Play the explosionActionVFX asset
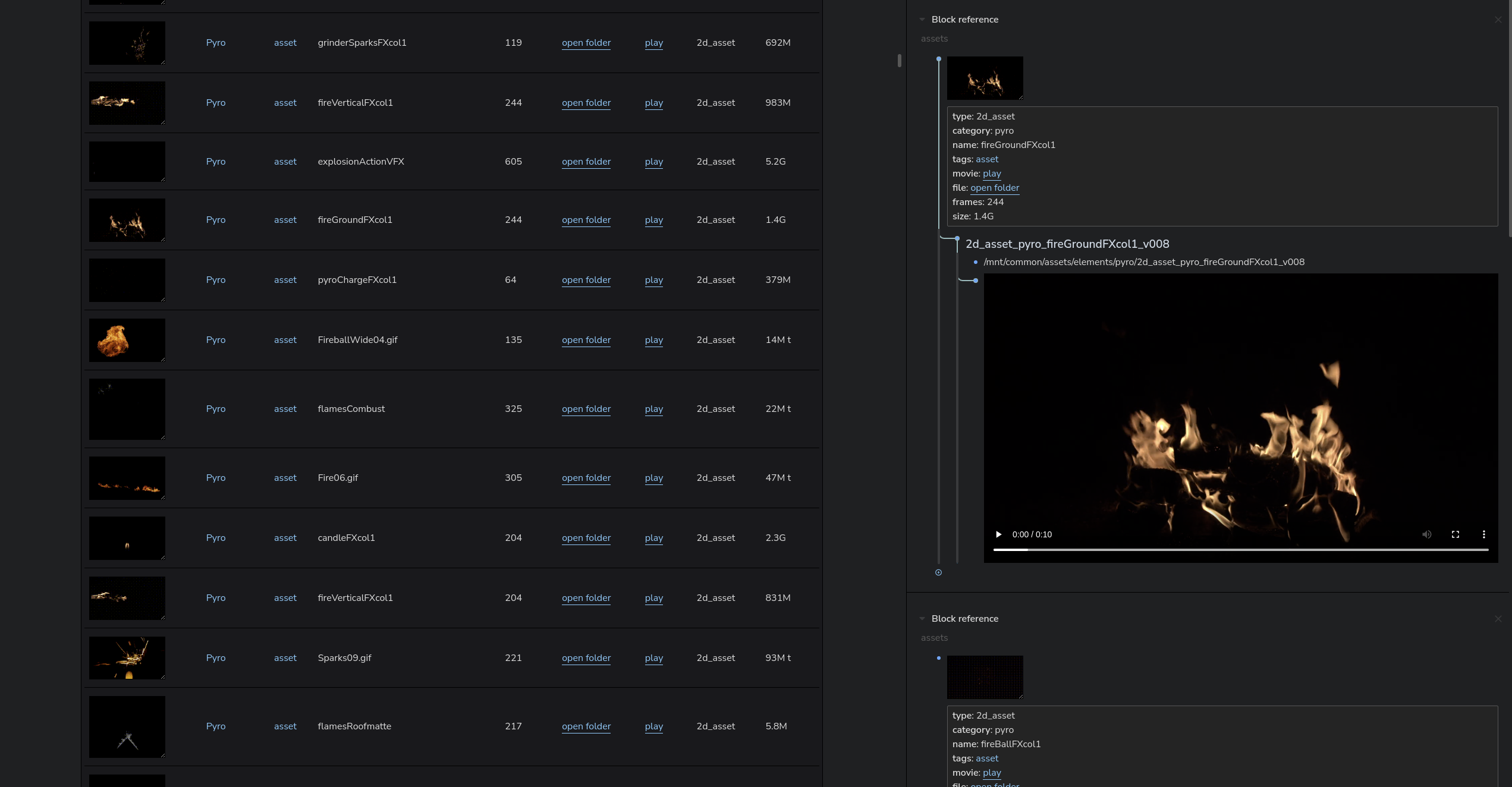The image size is (1512, 787). point(653,162)
